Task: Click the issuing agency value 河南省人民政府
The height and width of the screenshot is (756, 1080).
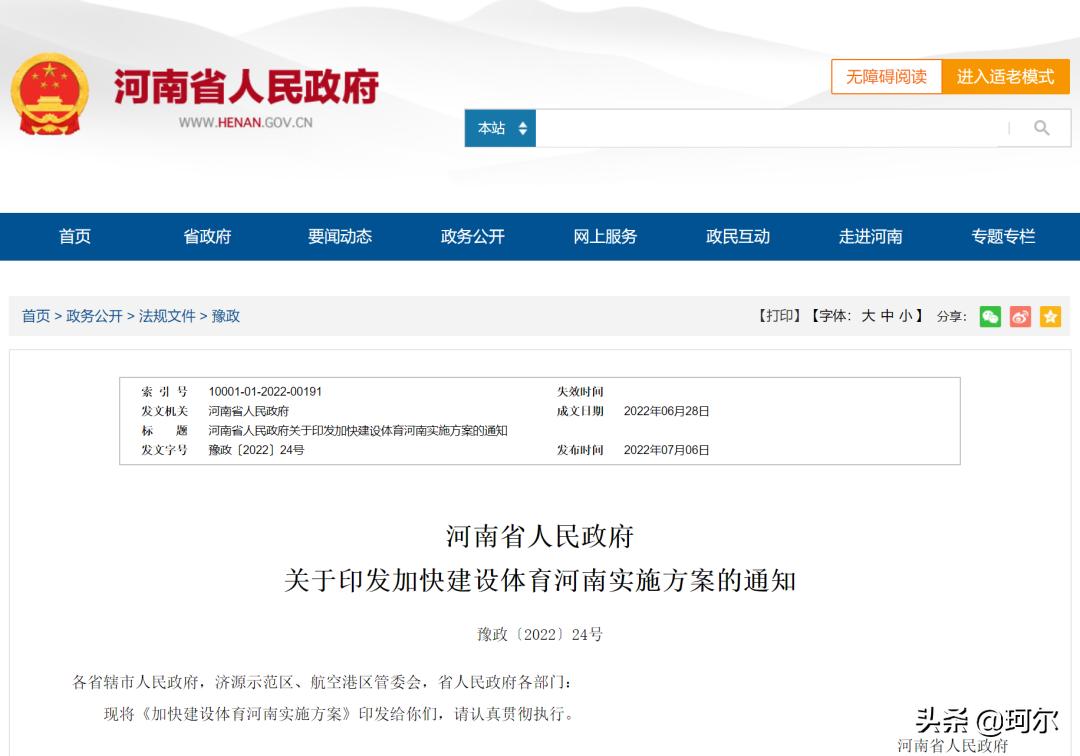Action: coord(249,411)
